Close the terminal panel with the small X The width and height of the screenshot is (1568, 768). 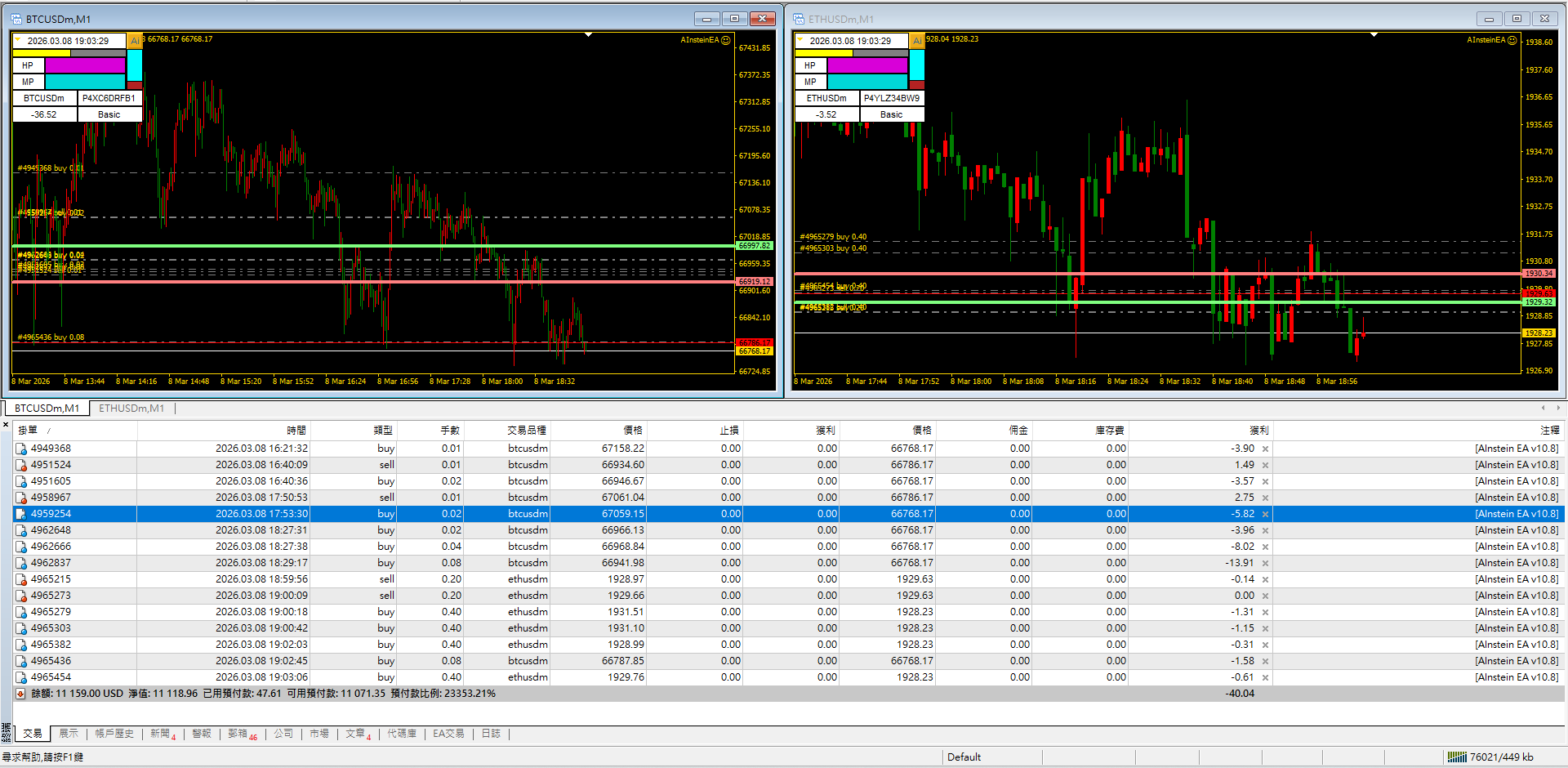tap(6, 424)
